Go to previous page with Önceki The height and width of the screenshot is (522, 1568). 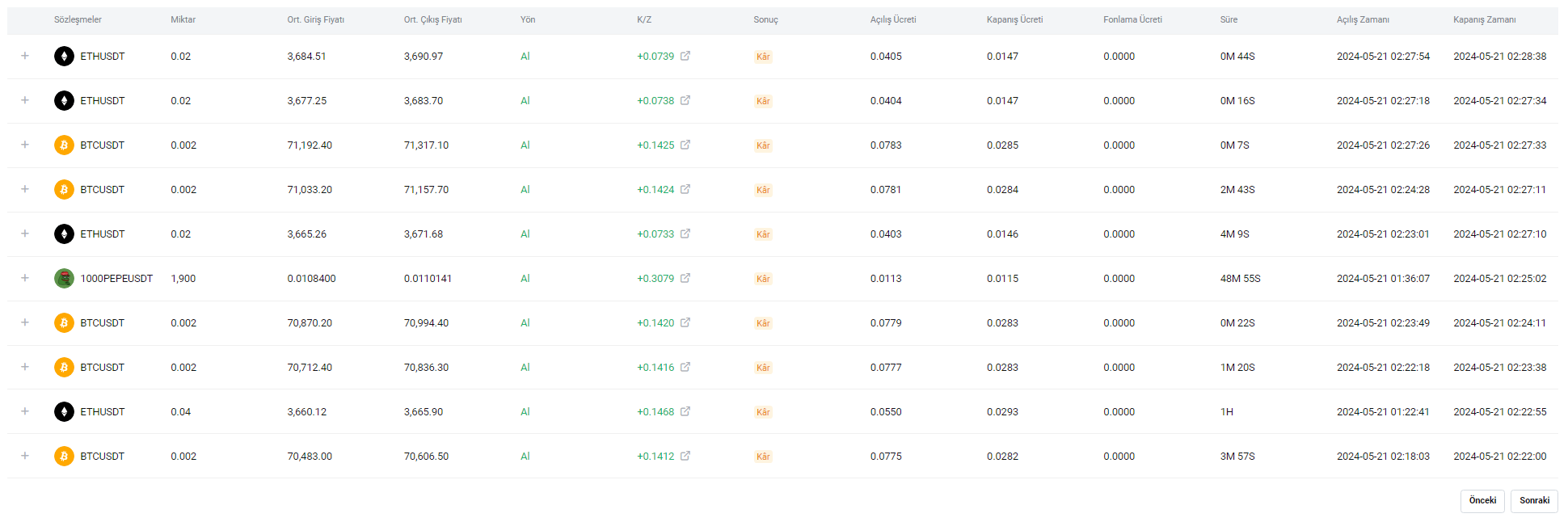[1482, 501]
